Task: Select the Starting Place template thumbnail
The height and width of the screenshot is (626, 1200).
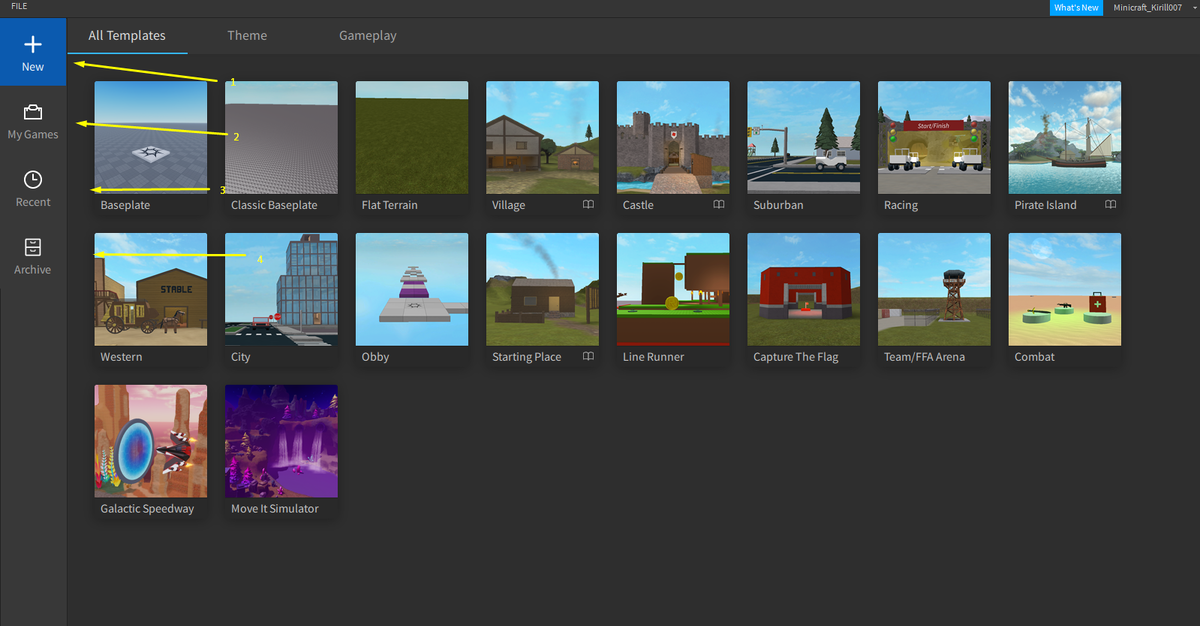Action: [542, 289]
